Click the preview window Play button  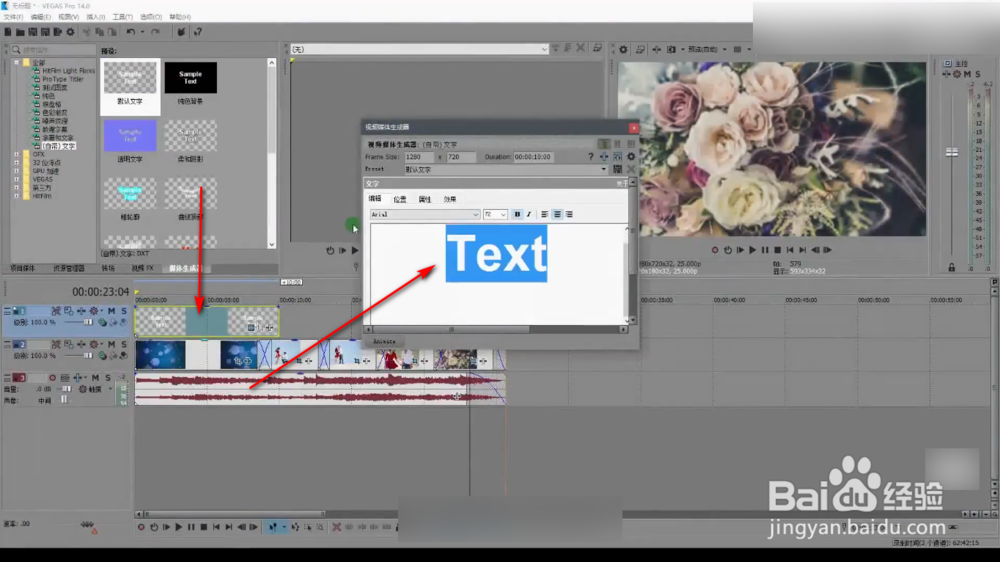753,250
